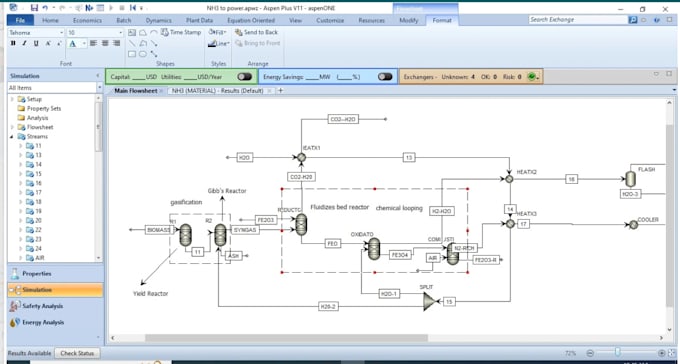Image resolution: width=680 pixels, height=364 pixels.
Task: Click the Check Status button
Action: 77,353
